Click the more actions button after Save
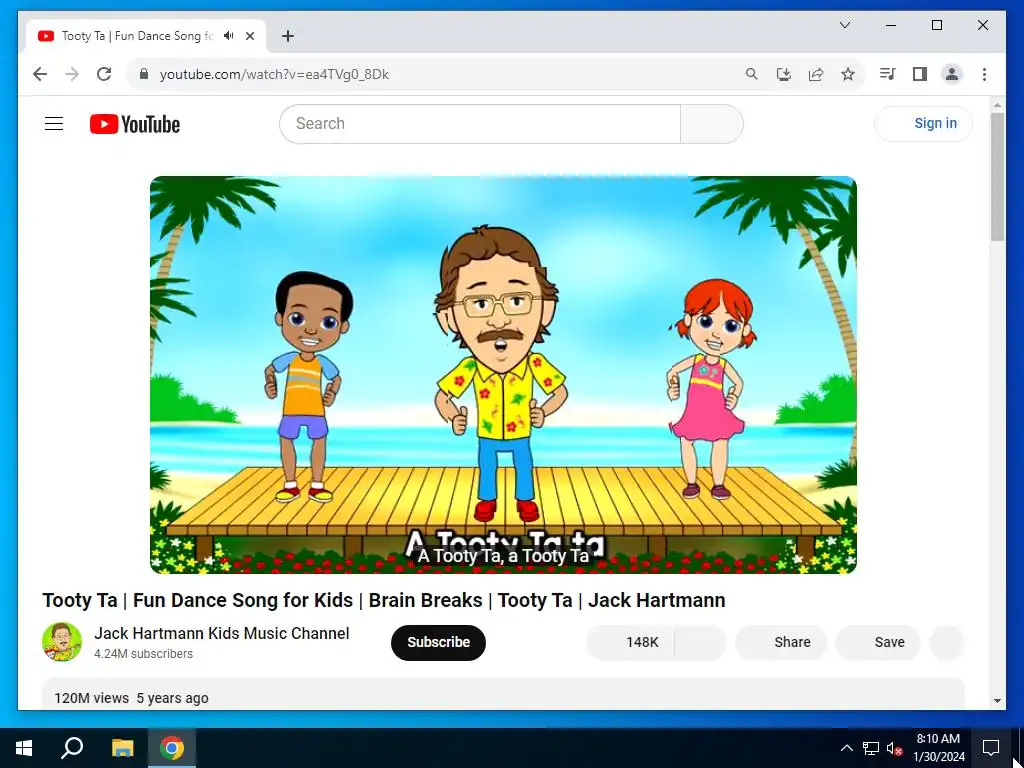Image resolution: width=1024 pixels, height=768 pixels. (x=947, y=643)
